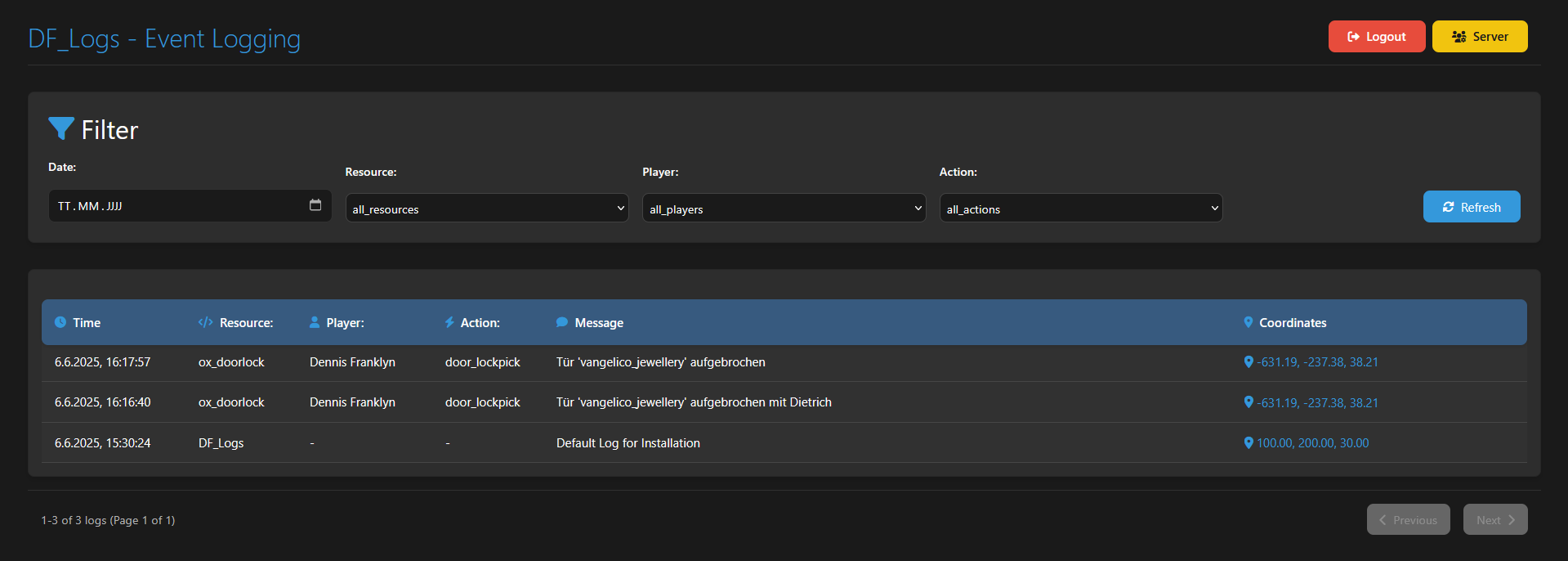The width and height of the screenshot is (1568, 561).
Task: Click the users icon on Server button
Action: click(x=1459, y=37)
